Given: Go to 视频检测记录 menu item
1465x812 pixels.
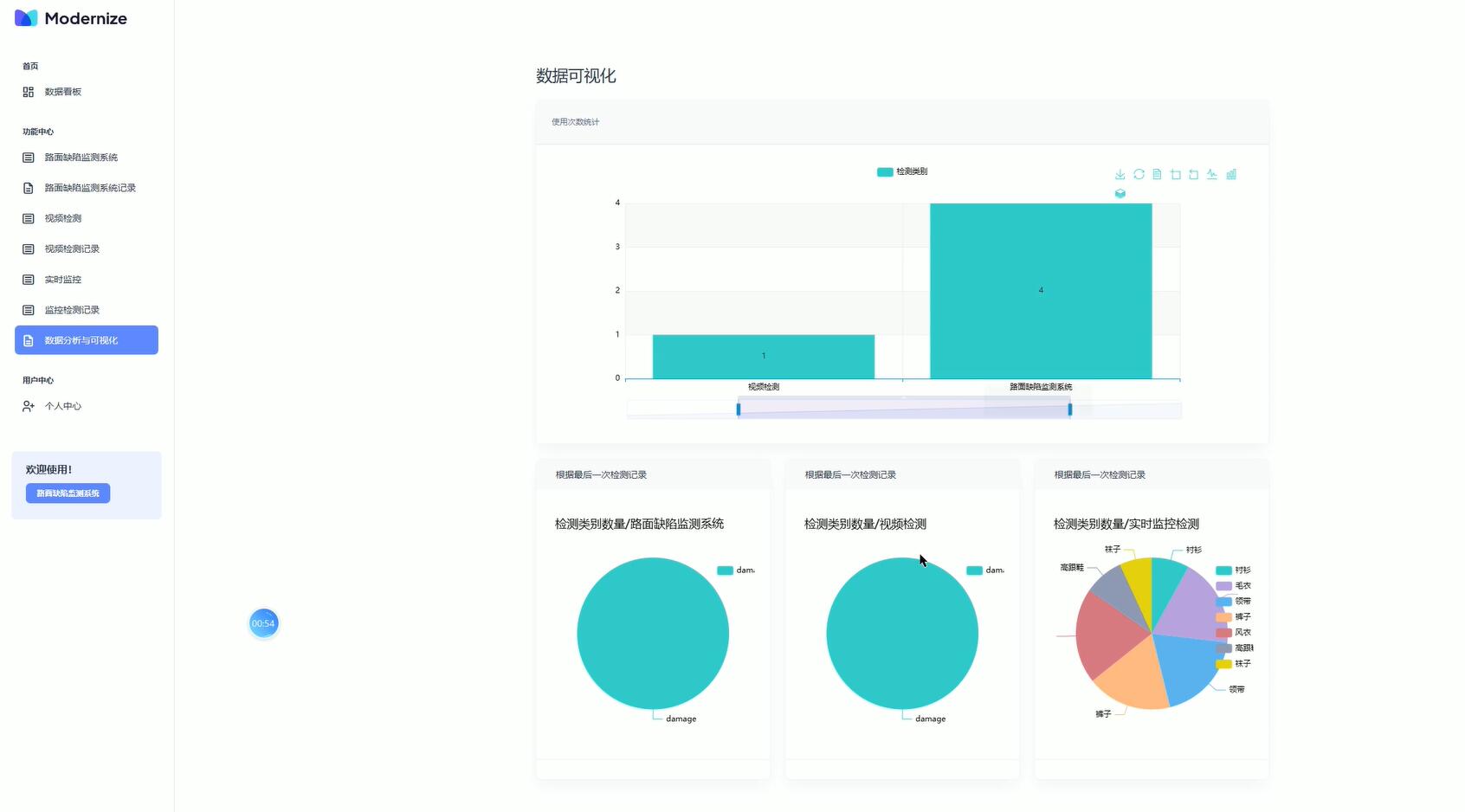Looking at the screenshot, I should [72, 249].
